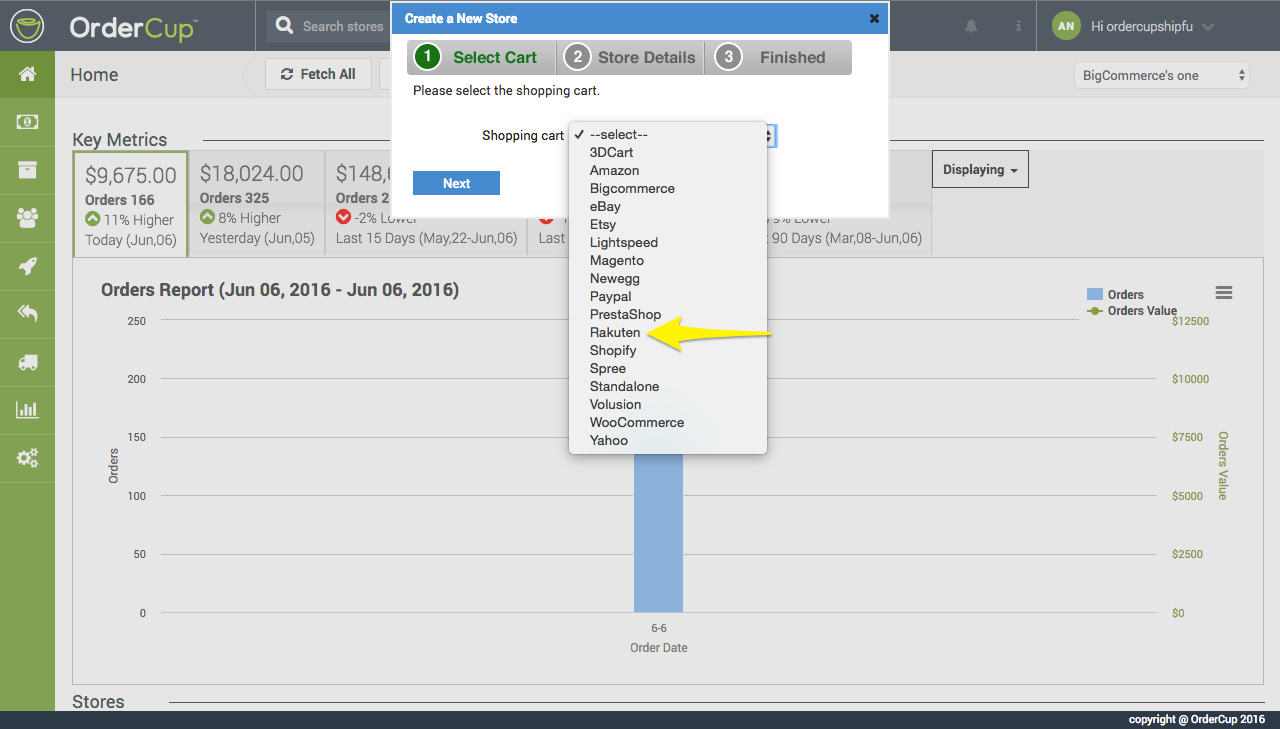Open the money/payments sidebar icon
Image resolution: width=1280 pixels, height=729 pixels.
tap(27, 122)
